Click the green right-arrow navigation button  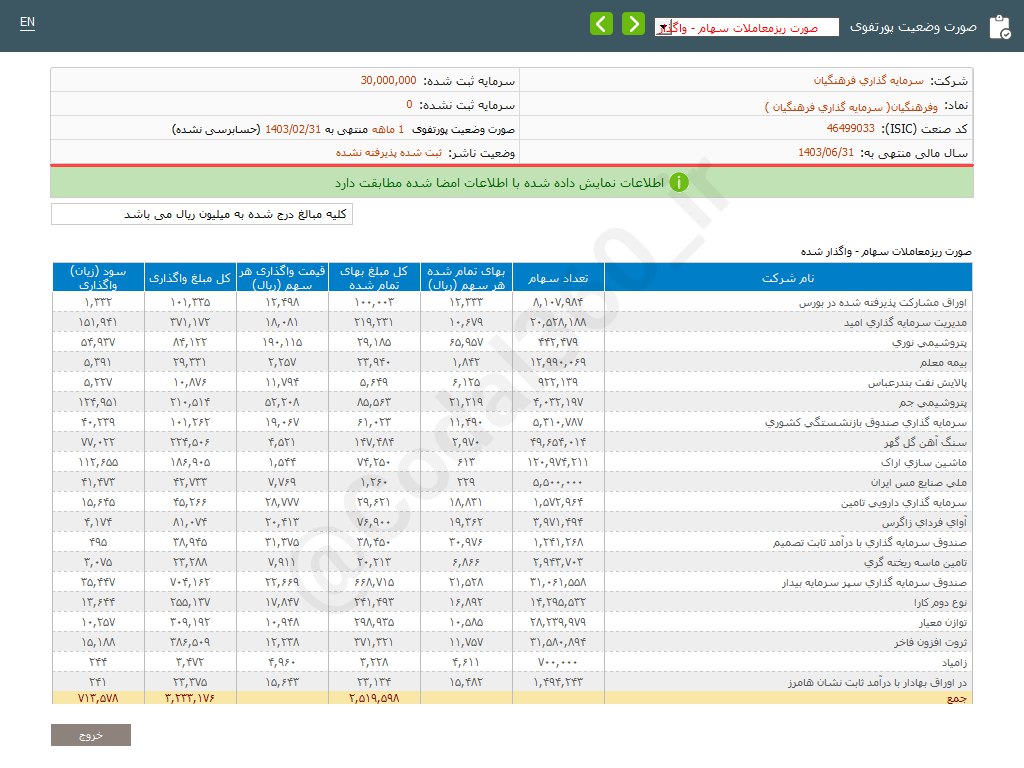633,24
